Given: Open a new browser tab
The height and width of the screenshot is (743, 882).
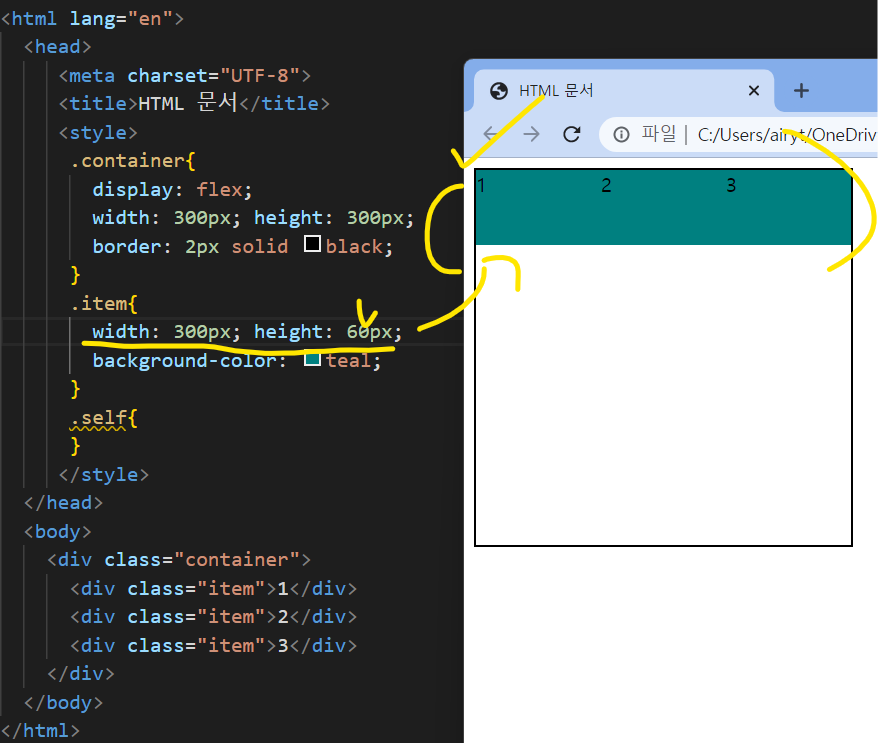Looking at the screenshot, I should (801, 91).
